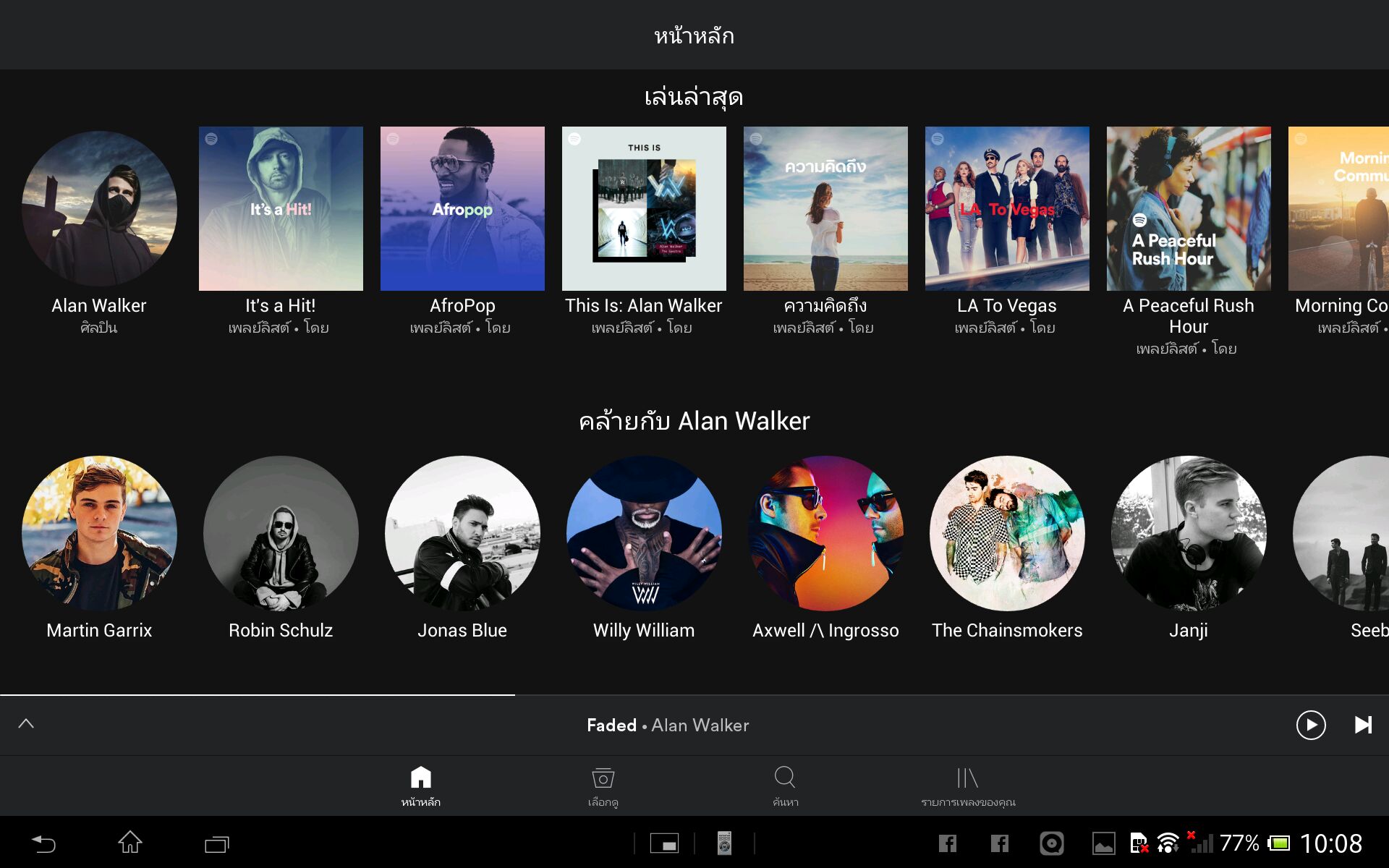Open Janji artist photo
The width and height of the screenshot is (1389, 868).
coord(1189,533)
